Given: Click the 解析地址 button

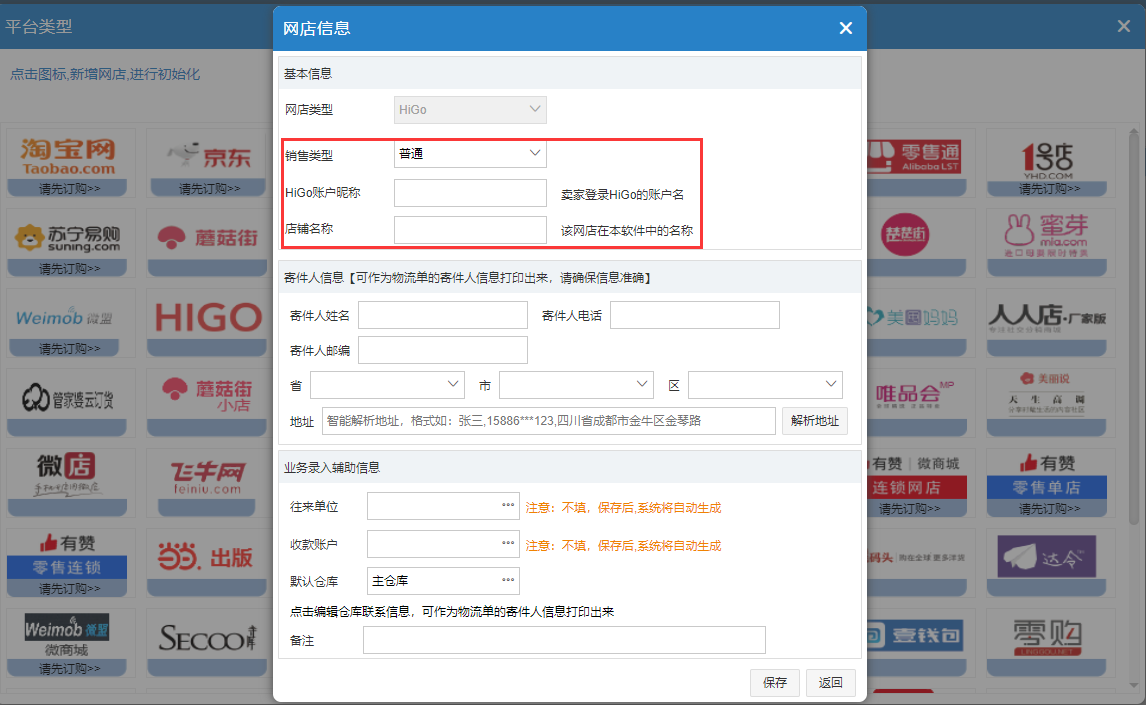Looking at the screenshot, I should pos(815,421).
